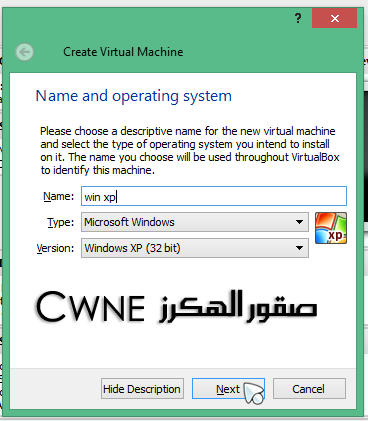Viewport: 368px width, 421px height.
Task: Click the Create Virtual Machine title text
Action: [x=123, y=52]
